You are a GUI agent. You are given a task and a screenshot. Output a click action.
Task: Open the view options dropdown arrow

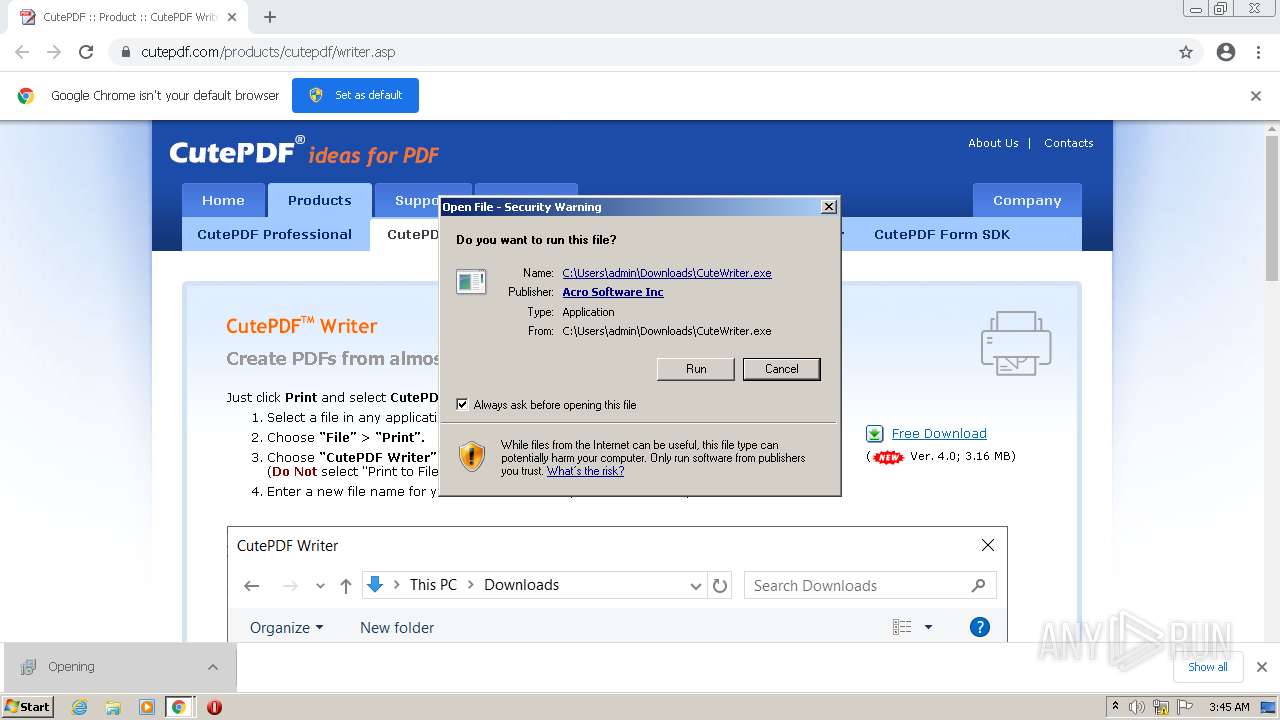click(x=928, y=628)
